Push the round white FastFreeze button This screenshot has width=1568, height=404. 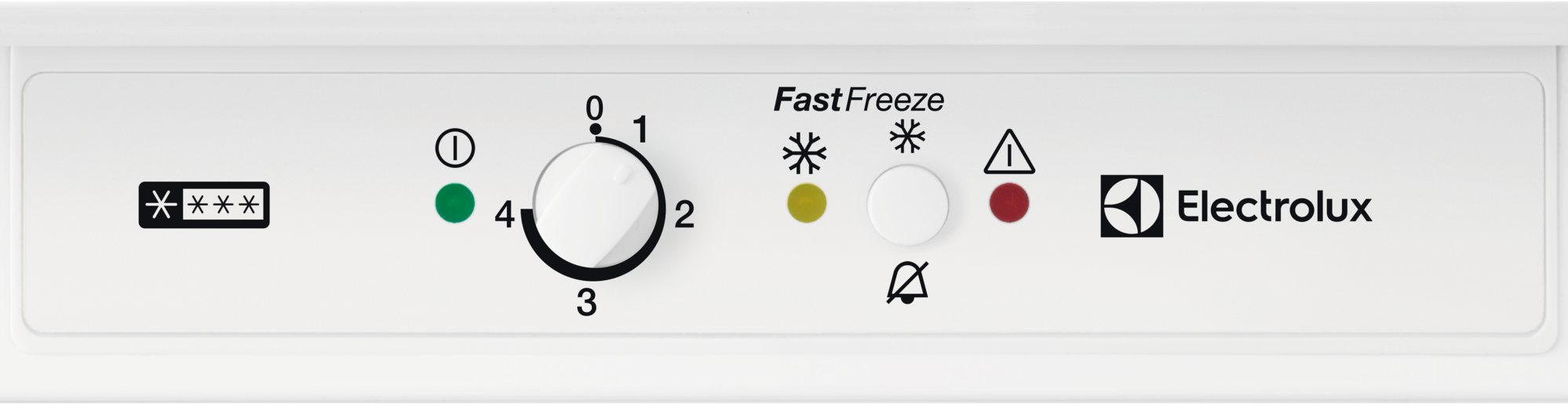click(907, 205)
